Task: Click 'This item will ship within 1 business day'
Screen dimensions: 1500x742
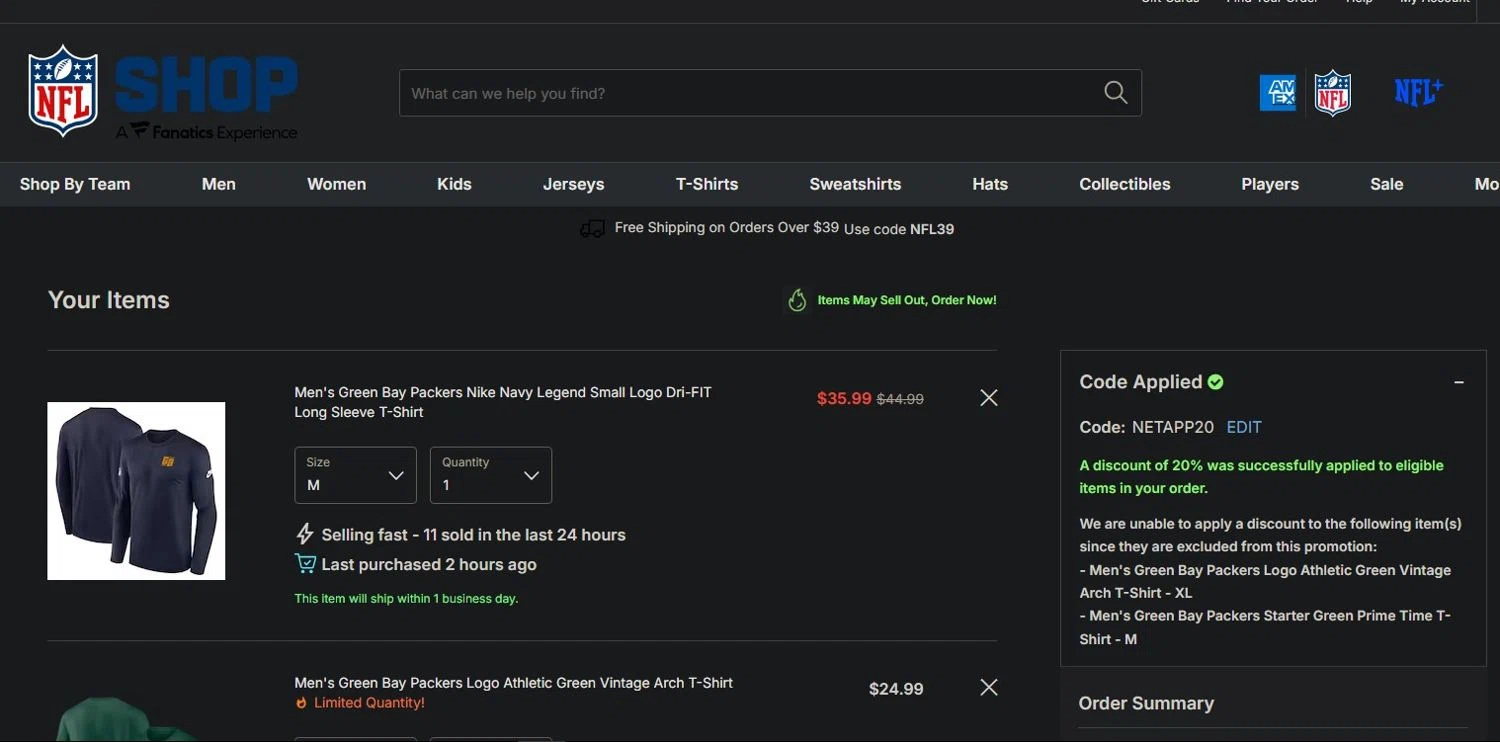Action: [406, 599]
